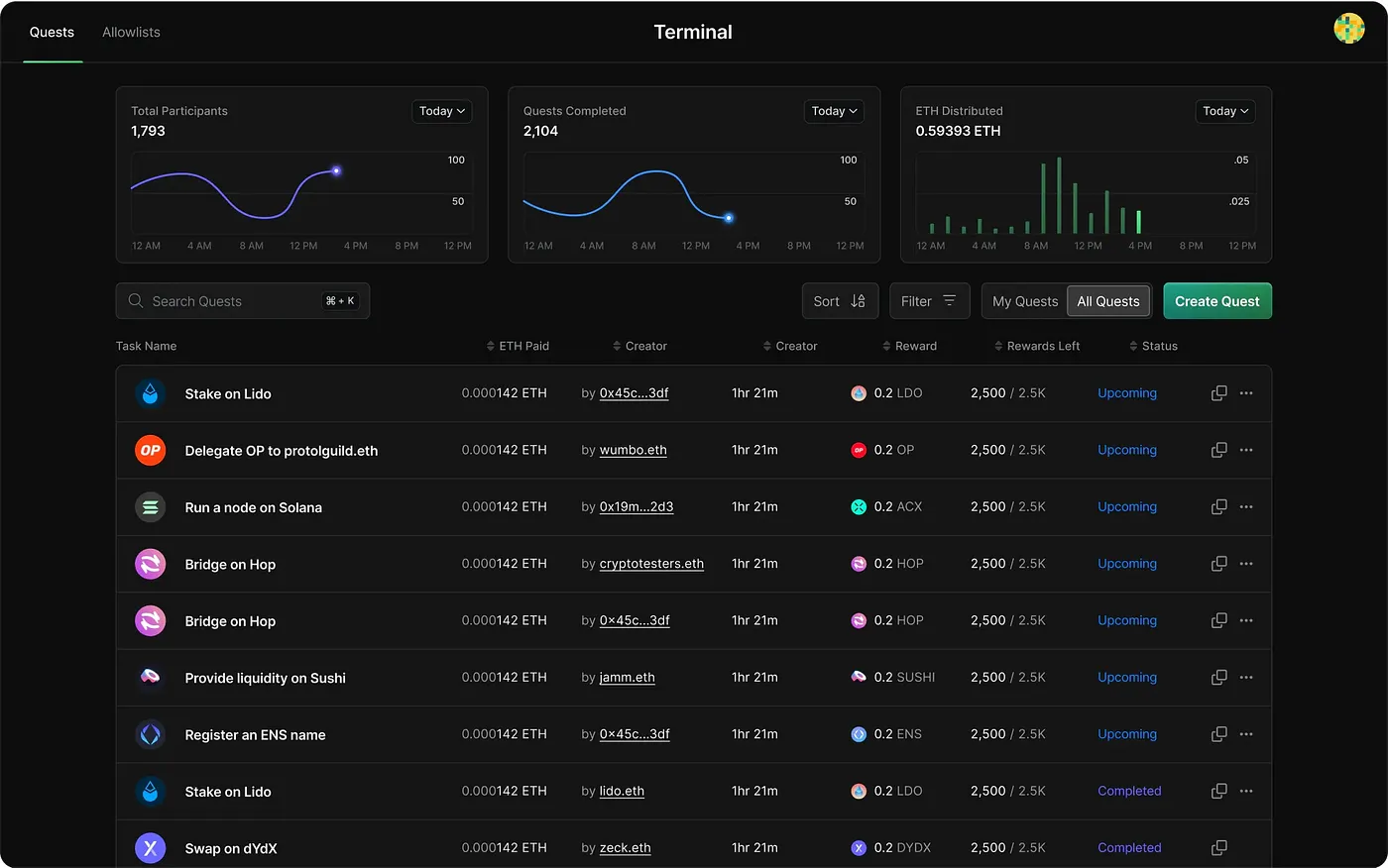Screen dimensions: 1388x868
Task: Focus the Search Quests field
Action: (243, 301)
